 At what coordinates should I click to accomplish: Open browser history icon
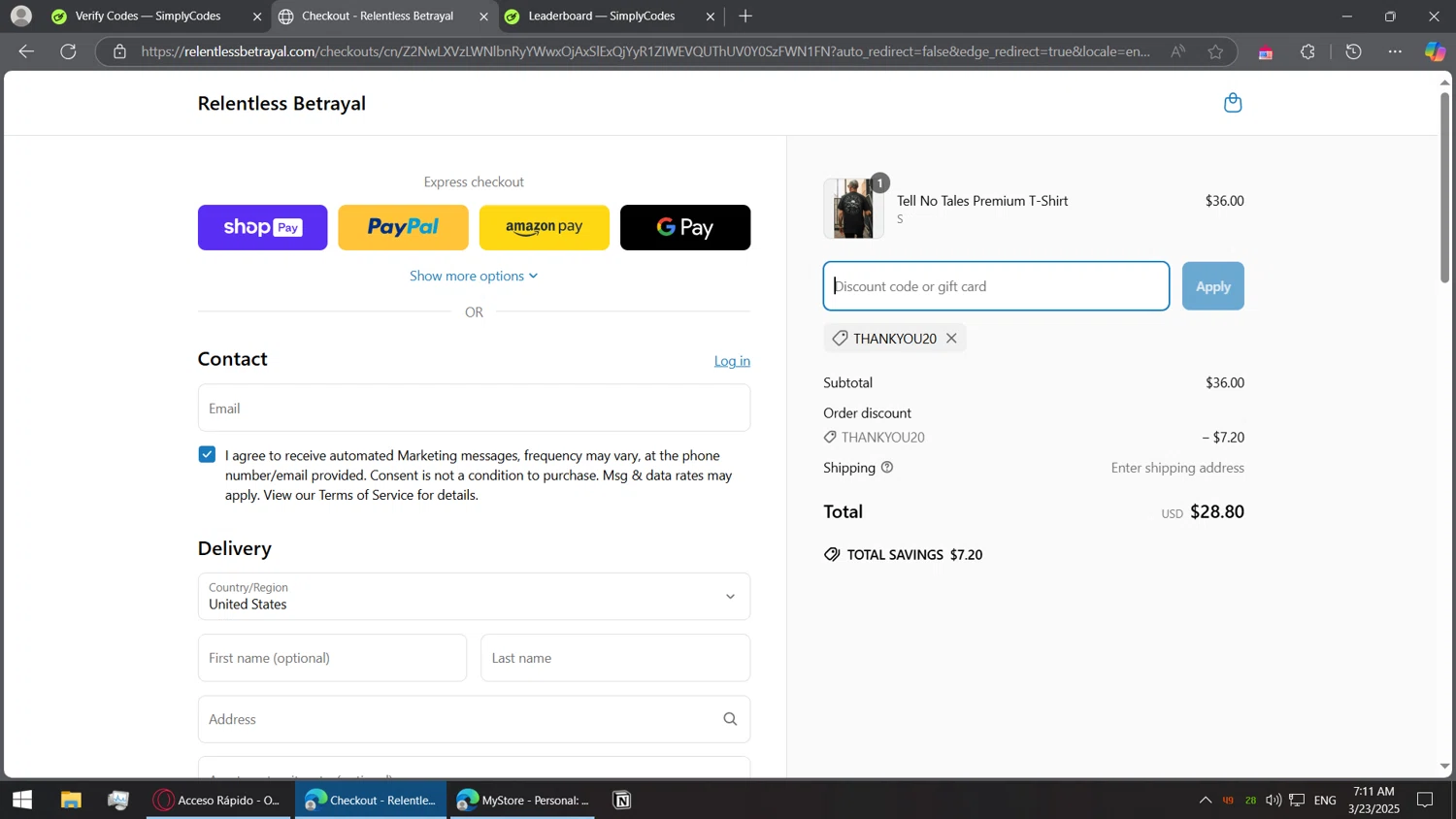(x=1353, y=51)
